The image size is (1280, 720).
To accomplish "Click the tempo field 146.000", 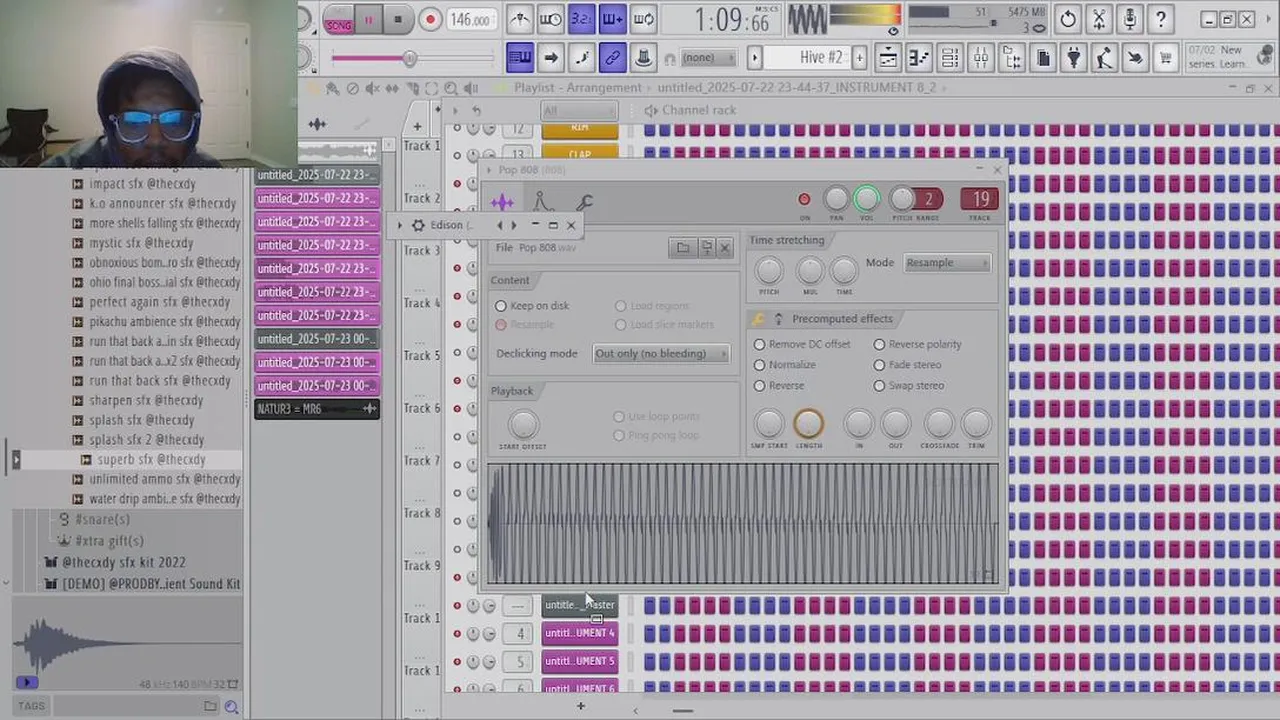I will click(x=470, y=20).
